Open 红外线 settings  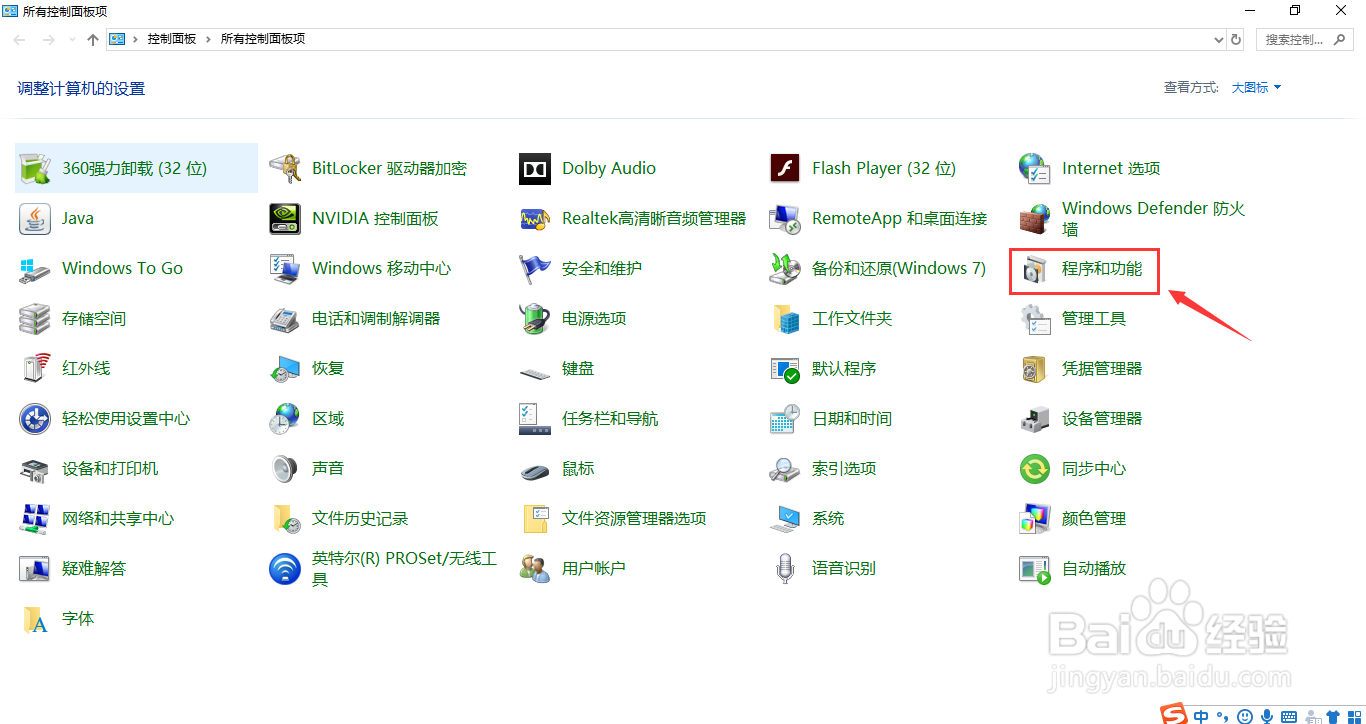tap(86, 368)
